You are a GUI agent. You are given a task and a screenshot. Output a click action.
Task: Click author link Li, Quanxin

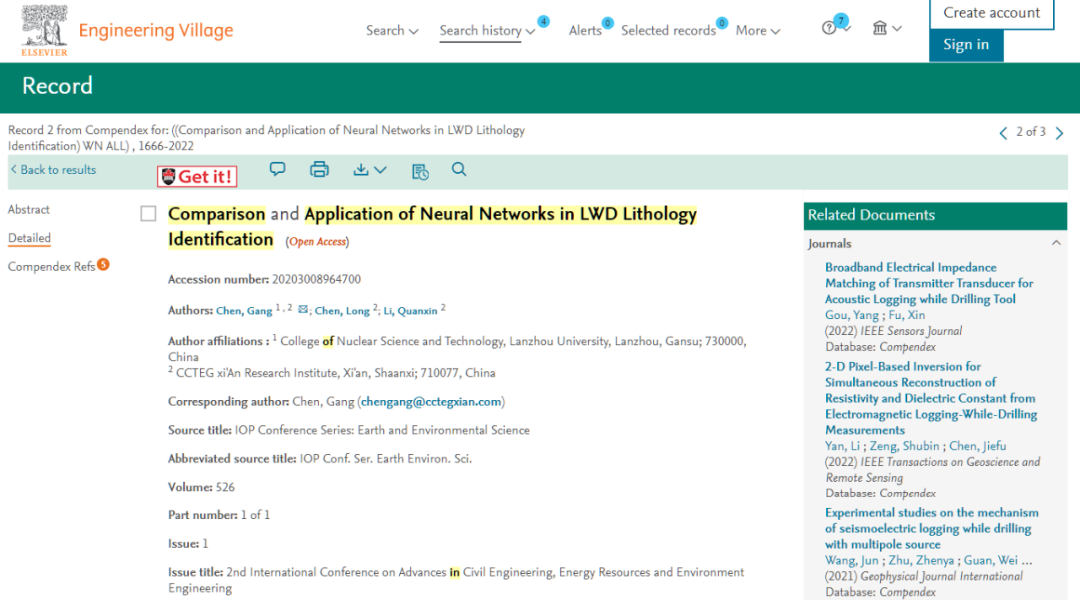click(411, 311)
